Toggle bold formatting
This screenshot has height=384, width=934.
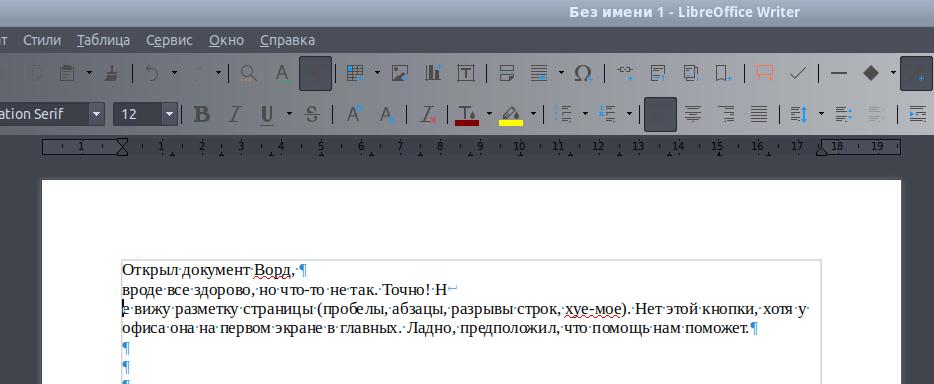pos(202,114)
